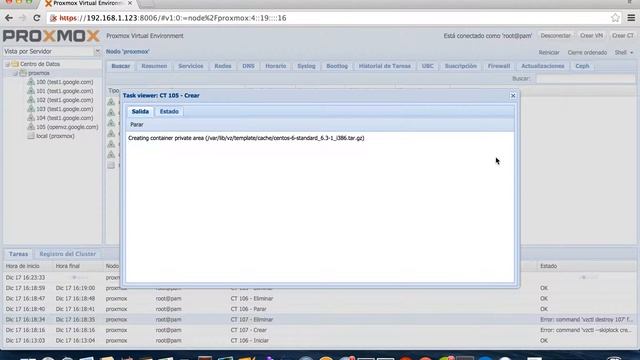Open the UBC tab
The image size is (640, 360).
[x=428, y=66]
